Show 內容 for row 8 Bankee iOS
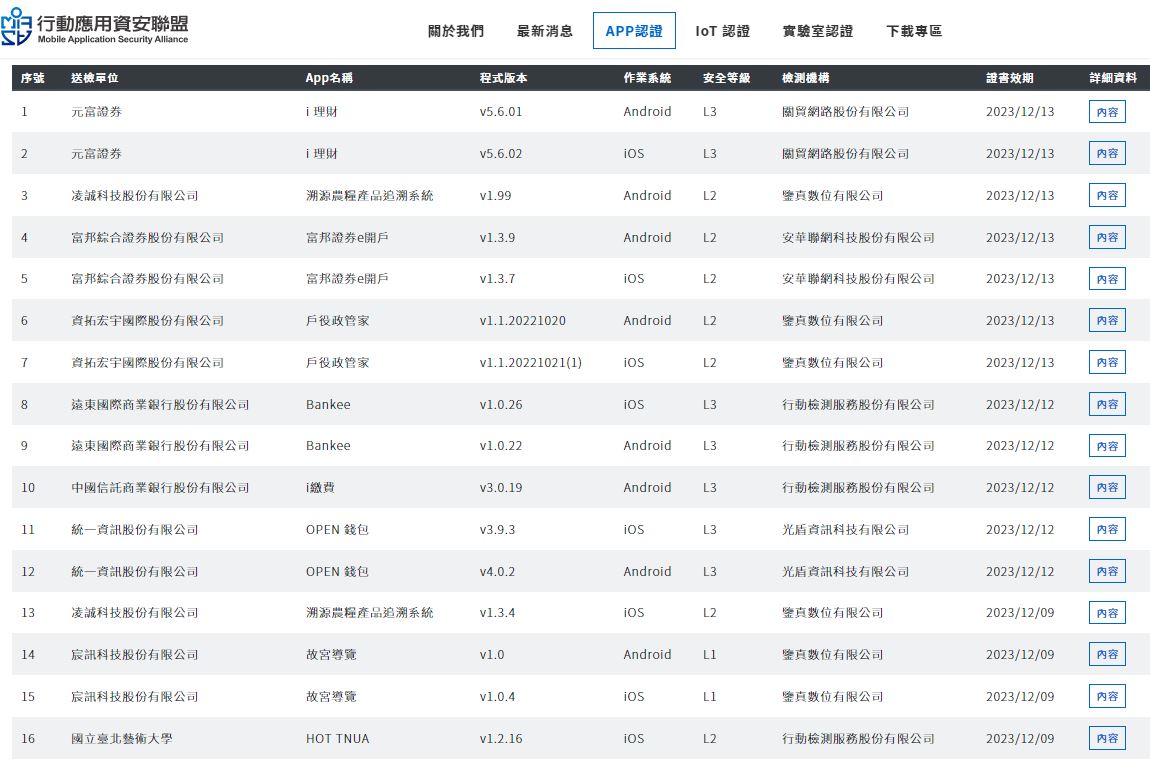 click(1107, 404)
